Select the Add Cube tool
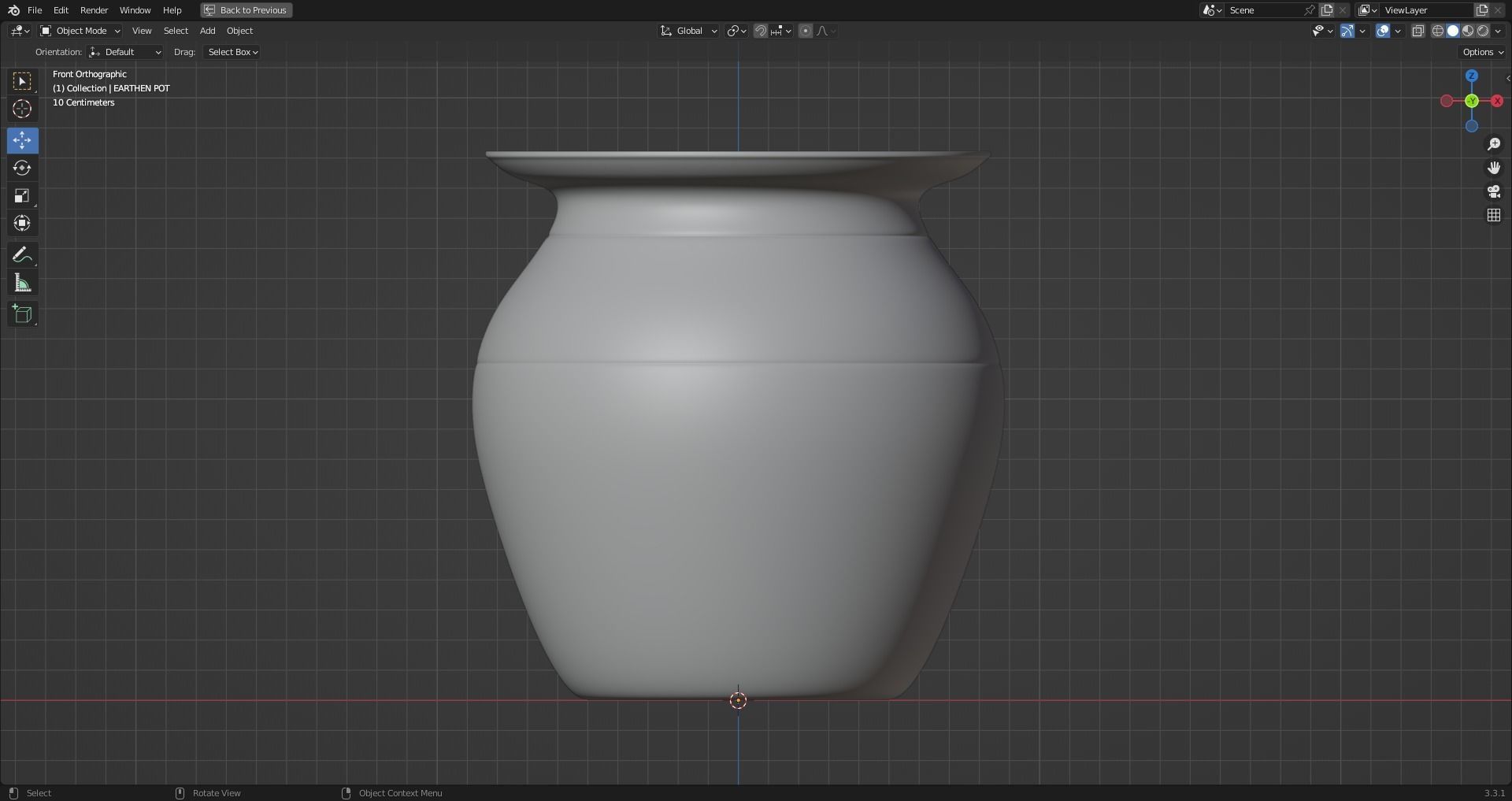1512x801 pixels. pos(22,314)
